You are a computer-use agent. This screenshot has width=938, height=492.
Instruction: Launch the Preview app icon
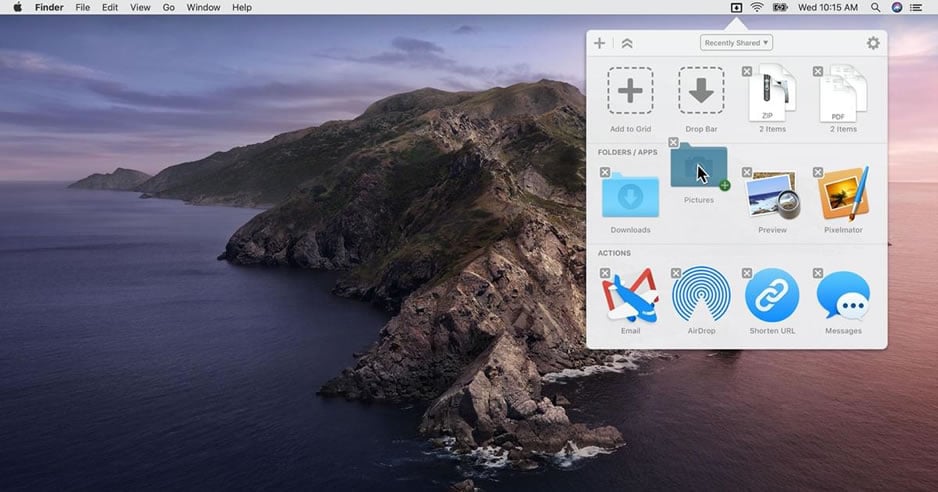[772, 195]
